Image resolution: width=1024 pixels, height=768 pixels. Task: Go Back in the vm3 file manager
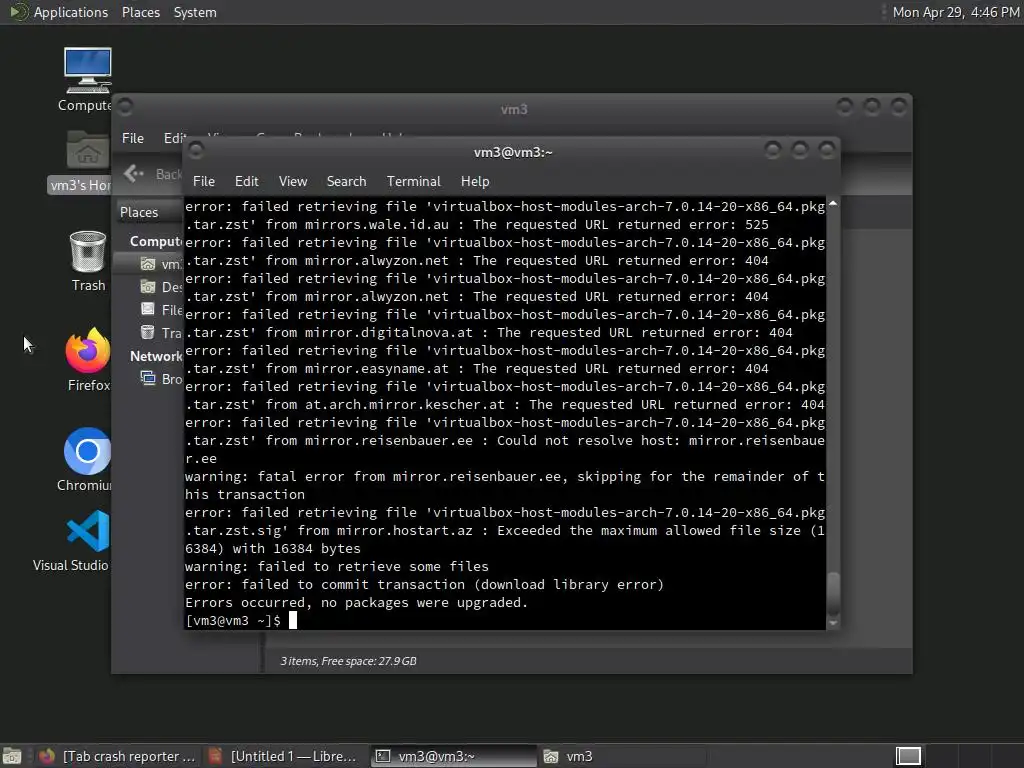click(153, 174)
